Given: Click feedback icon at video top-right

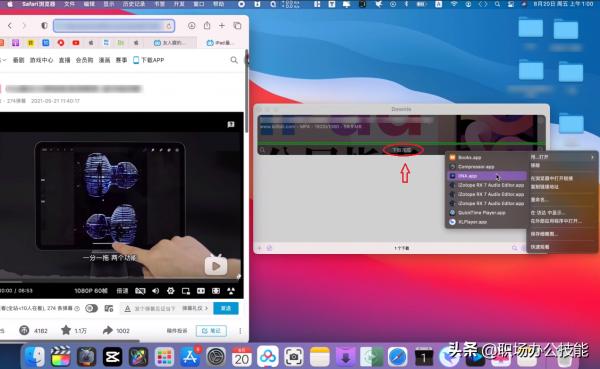Looking at the screenshot, I should (x=231, y=124).
